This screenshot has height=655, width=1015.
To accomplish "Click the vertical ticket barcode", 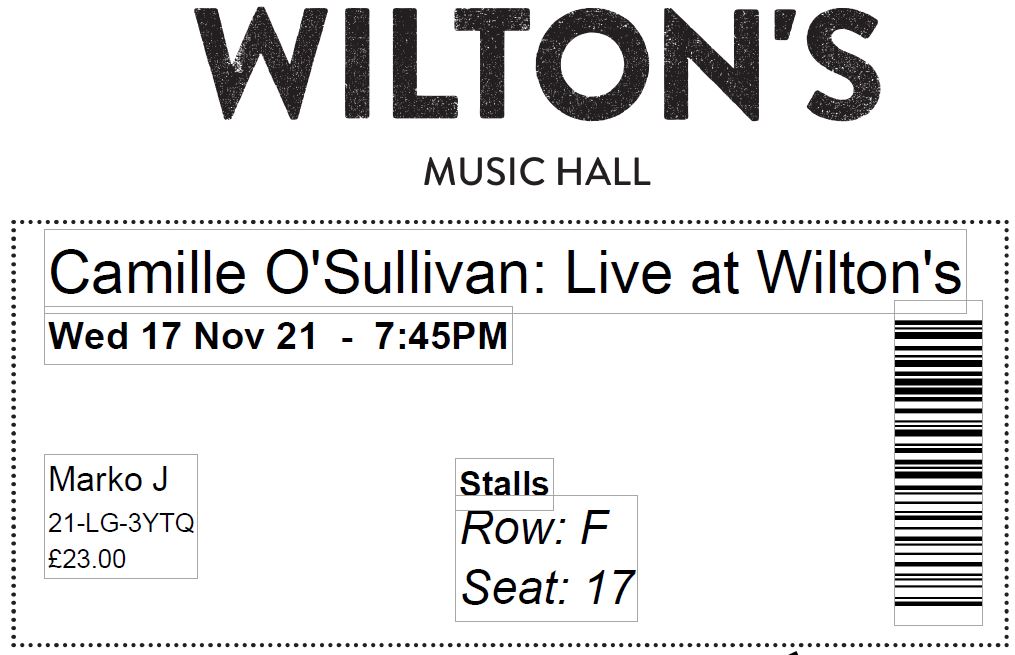I will click(938, 462).
